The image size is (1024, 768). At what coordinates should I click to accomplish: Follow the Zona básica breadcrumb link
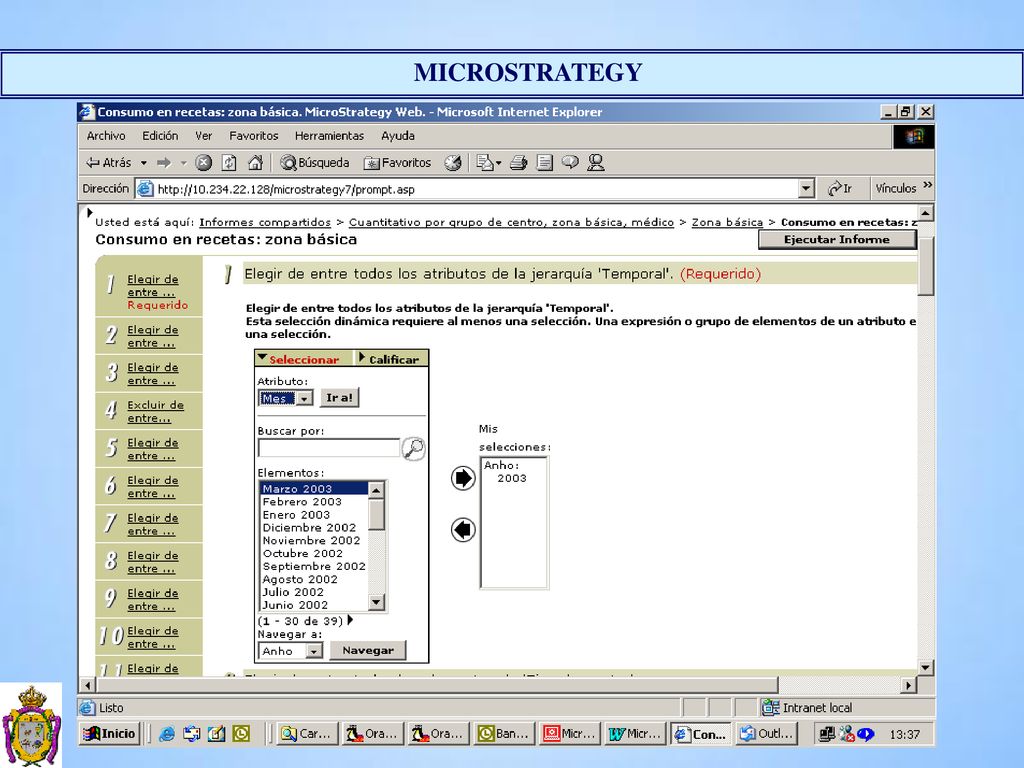(x=727, y=222)
